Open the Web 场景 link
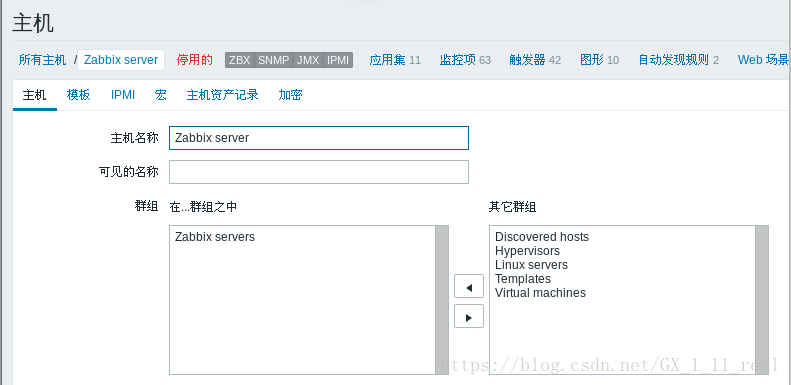This screenshot has height=385, width=791. pos(763,60)
